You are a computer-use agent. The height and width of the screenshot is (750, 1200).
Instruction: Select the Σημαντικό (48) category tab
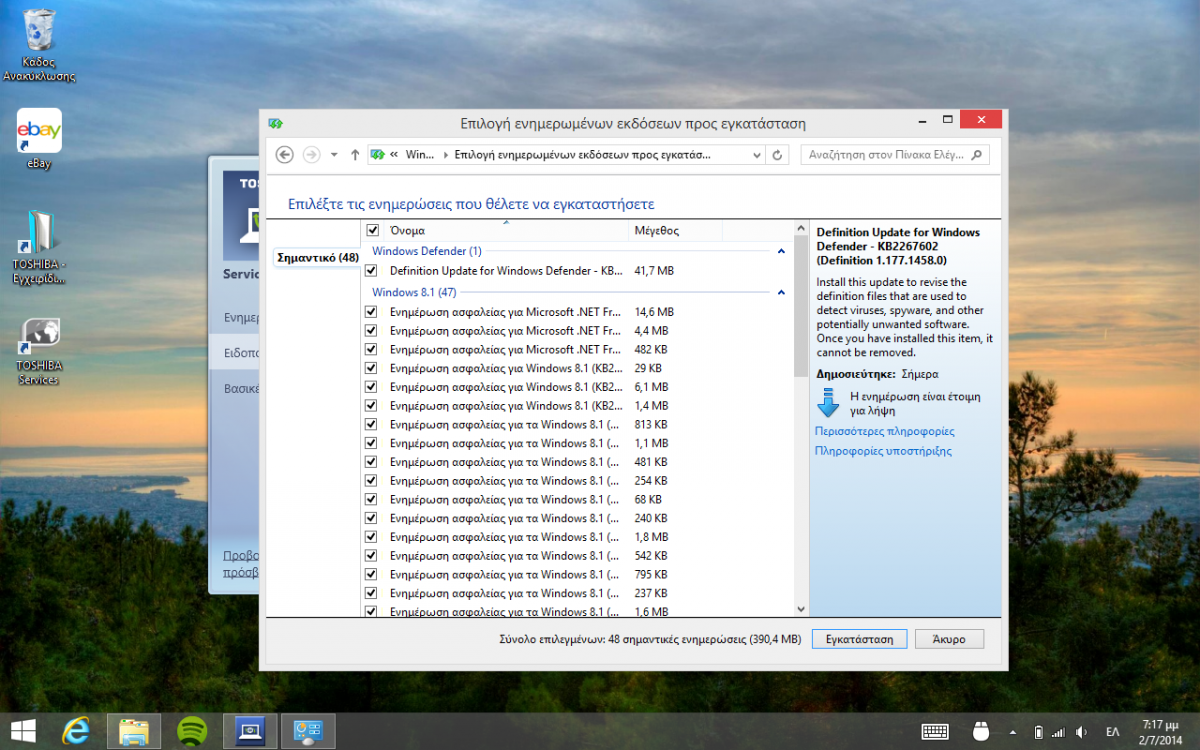[x=317, y=257]
